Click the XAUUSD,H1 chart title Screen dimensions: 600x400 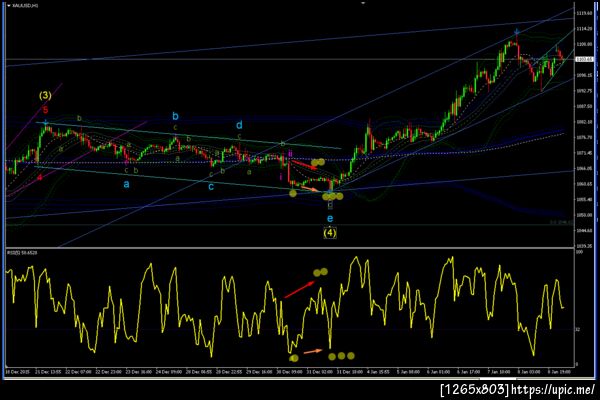(x=25, y=6)
